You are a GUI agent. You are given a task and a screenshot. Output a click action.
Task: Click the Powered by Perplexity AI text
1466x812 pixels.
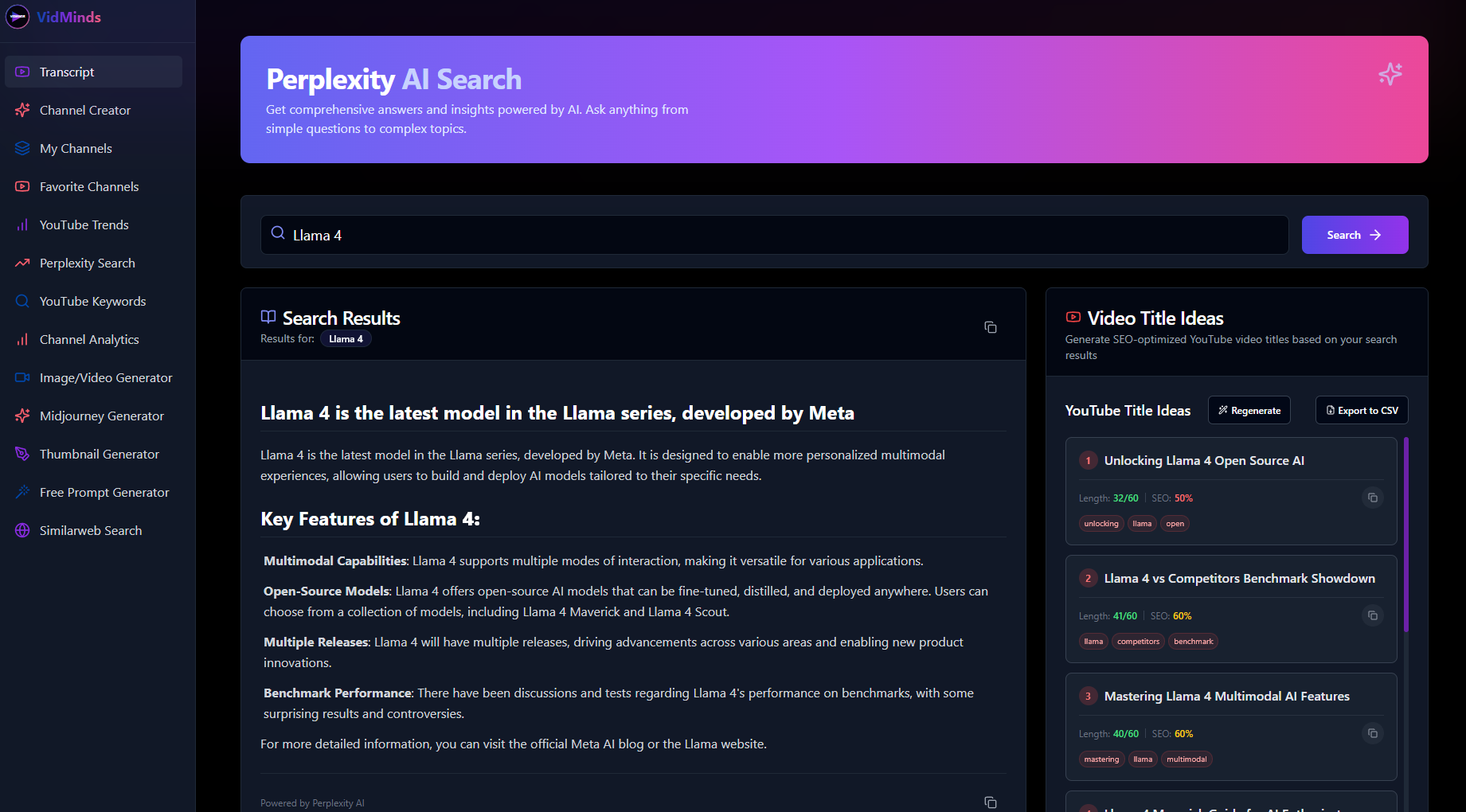tap(312, 802)
